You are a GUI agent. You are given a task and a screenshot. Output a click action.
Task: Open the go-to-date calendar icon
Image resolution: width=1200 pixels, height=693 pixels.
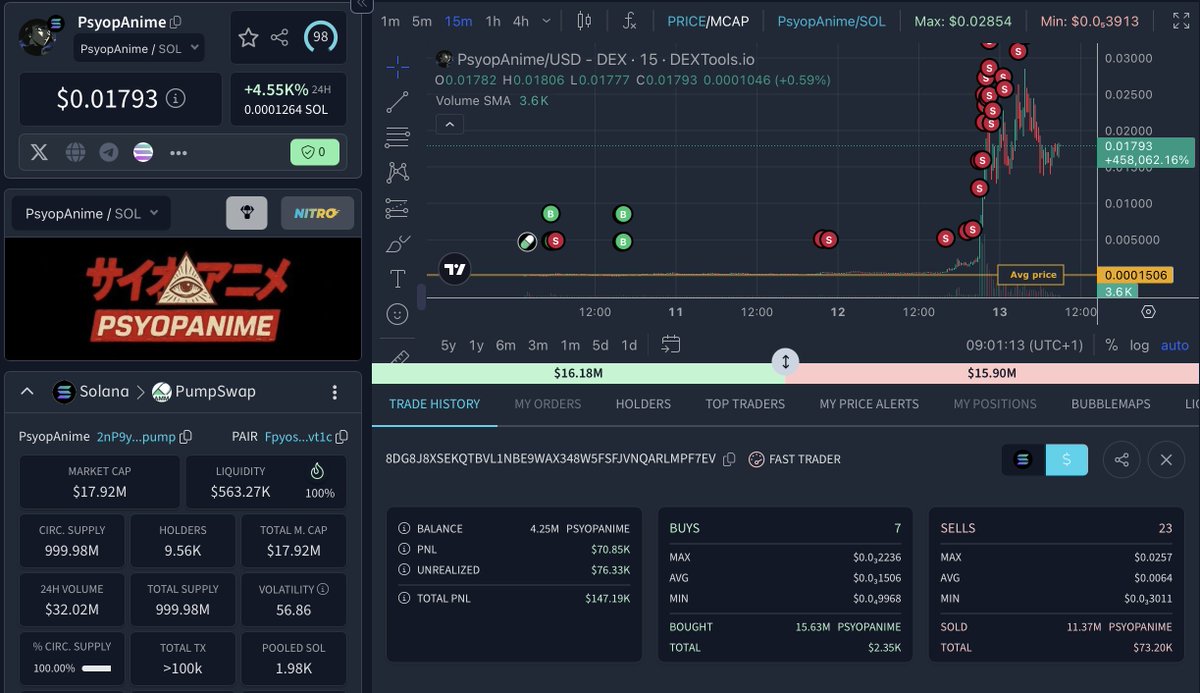(x=671, y=345)
